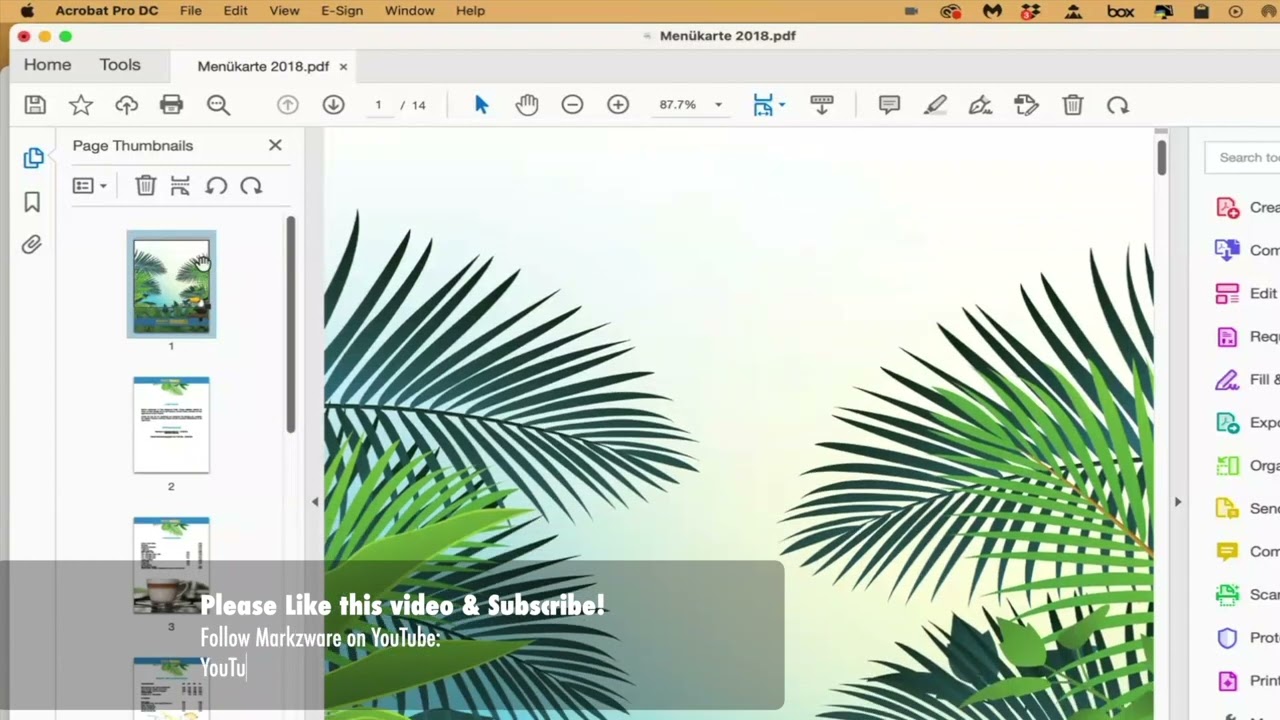The height and width of the screenshot is (720, 1280).
Task: Go to previous page arrow
Action: click(288, 105)
